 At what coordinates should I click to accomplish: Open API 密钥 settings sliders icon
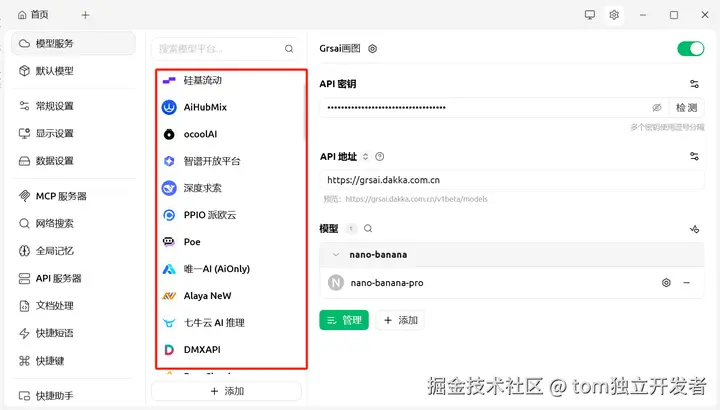coord(694,84)
